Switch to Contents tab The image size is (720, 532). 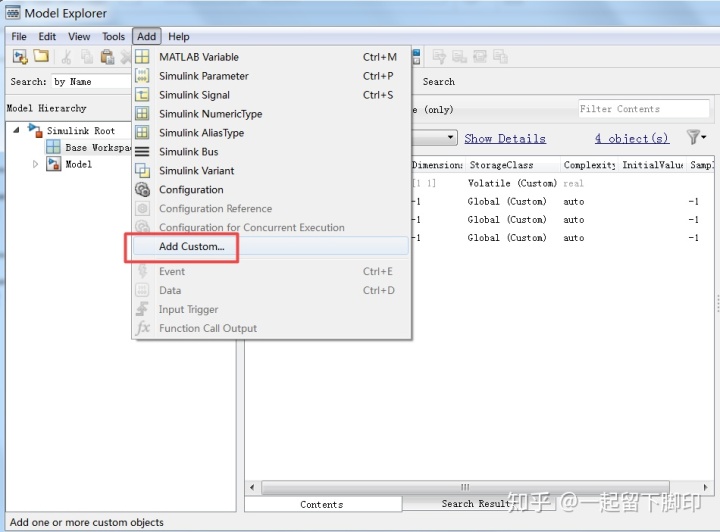(322, 504)
